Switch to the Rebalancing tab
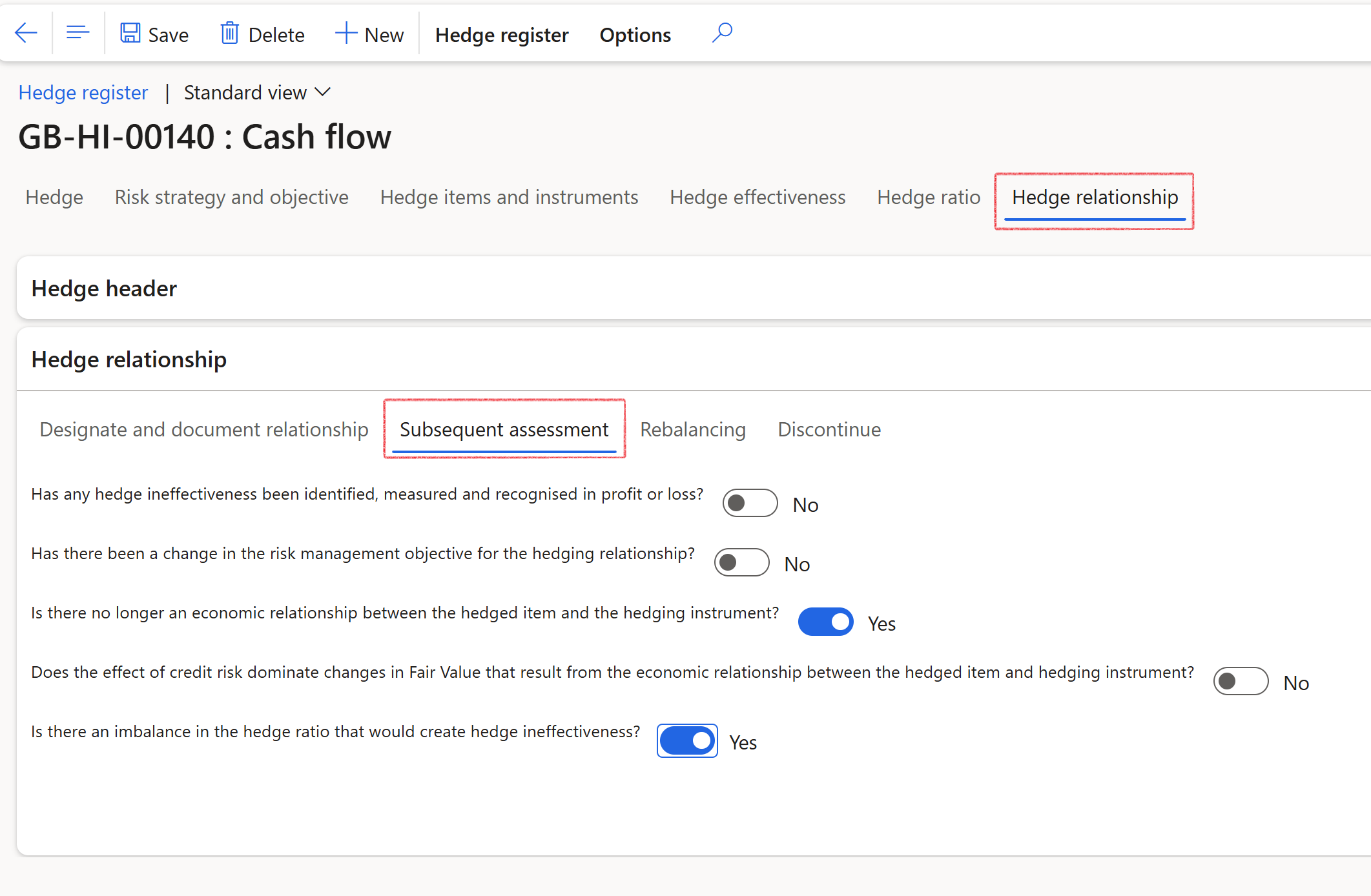The image size is (1371, 896). tap(693, 430)
